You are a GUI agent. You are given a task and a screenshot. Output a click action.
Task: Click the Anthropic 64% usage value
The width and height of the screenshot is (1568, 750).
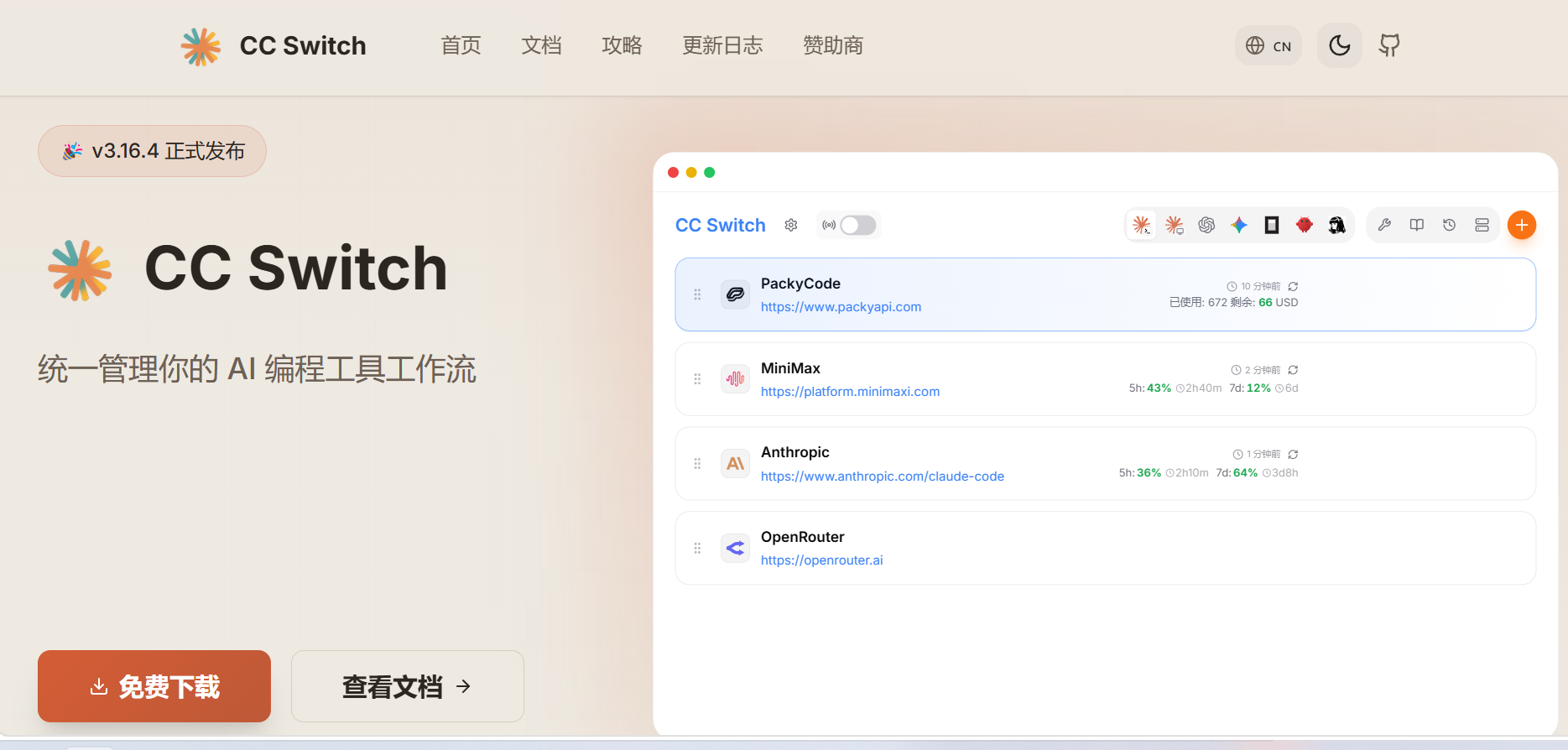coord(1245,473)
